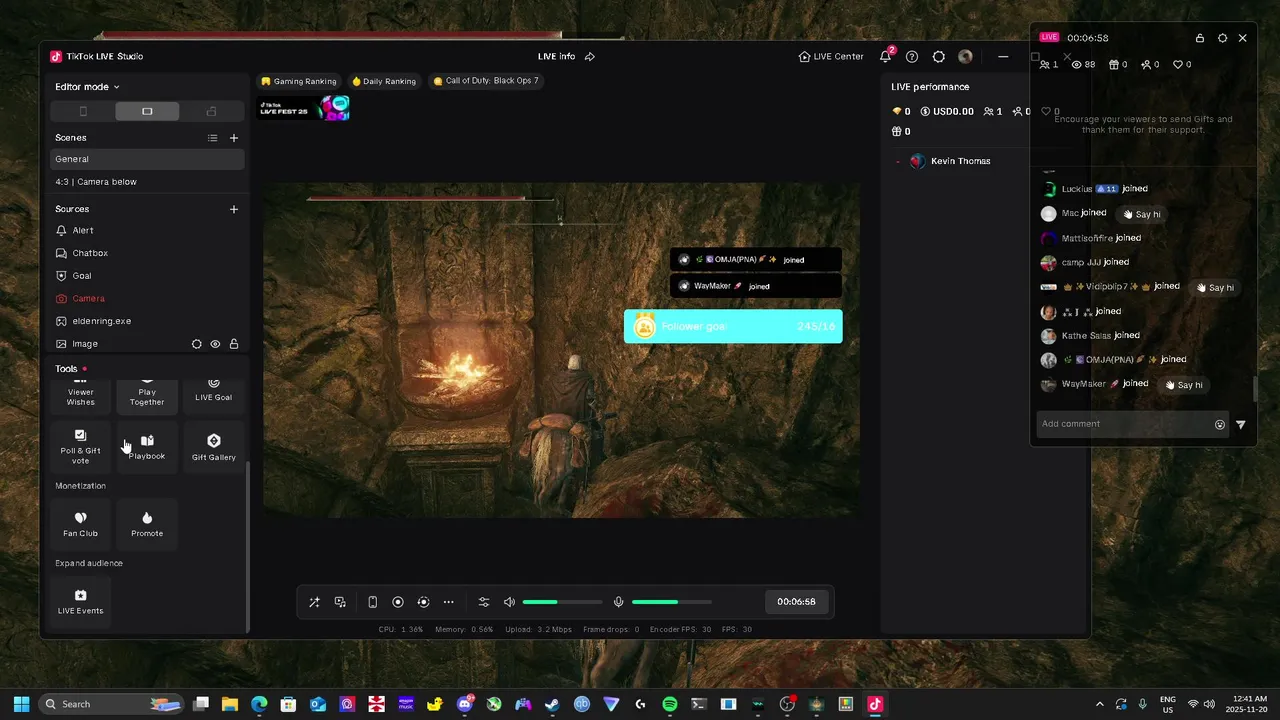Switch to landscape layout mode
The height and width of the screenshot is (720, 1280).
pos(147,111)
